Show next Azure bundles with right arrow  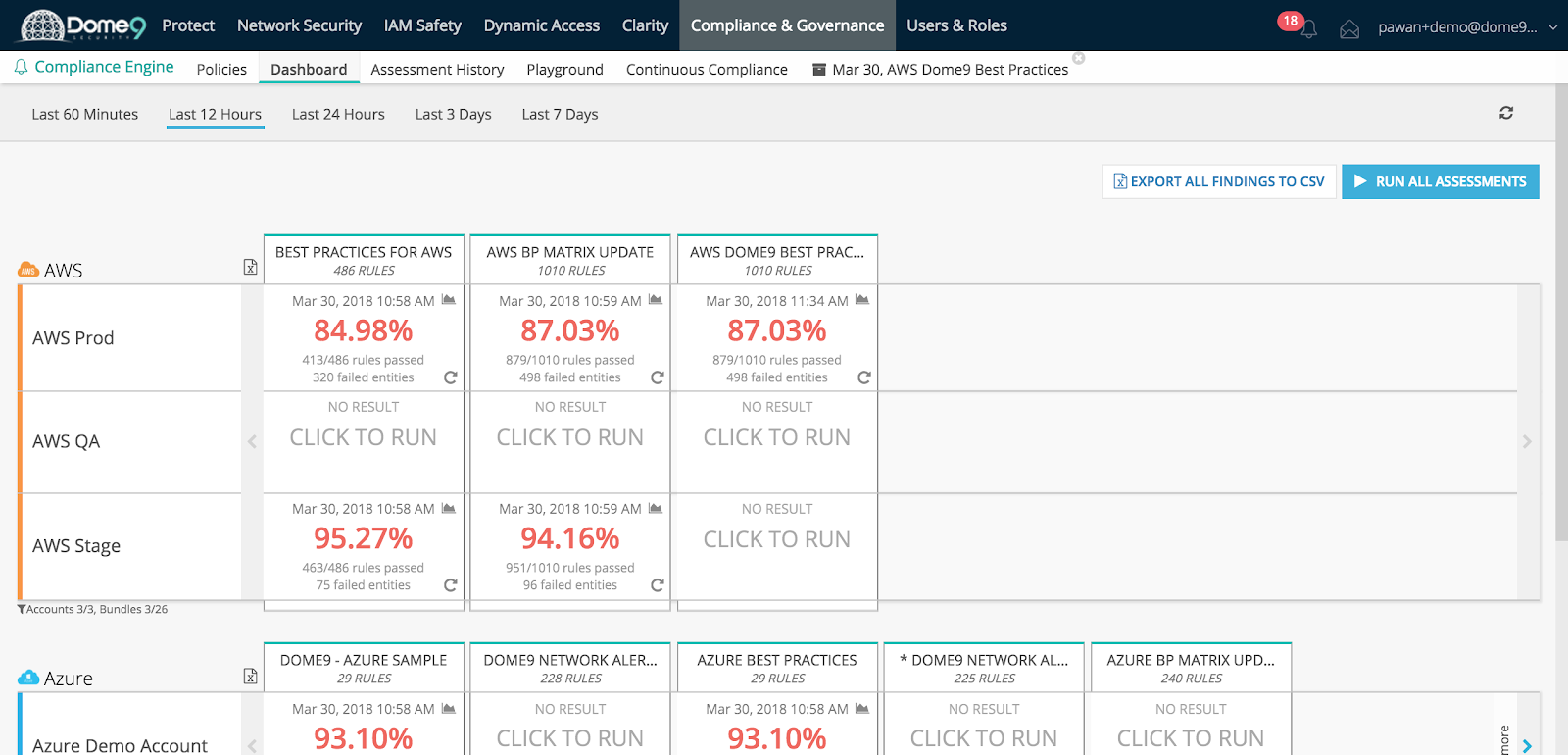pyautogui.click(x=1527, y=746)
